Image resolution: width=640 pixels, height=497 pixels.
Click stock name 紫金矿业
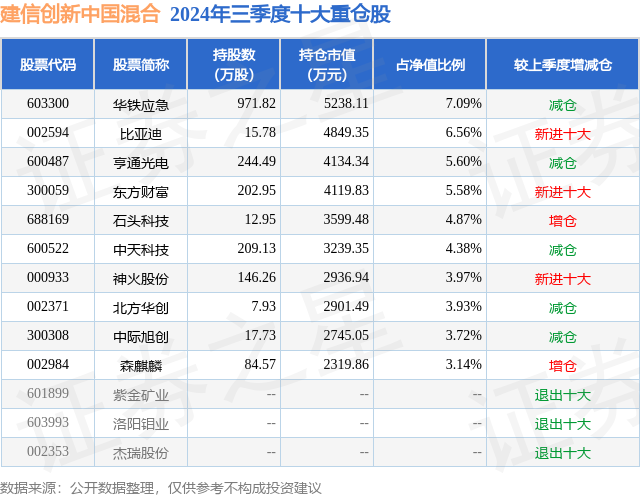[x=141, y=395]
